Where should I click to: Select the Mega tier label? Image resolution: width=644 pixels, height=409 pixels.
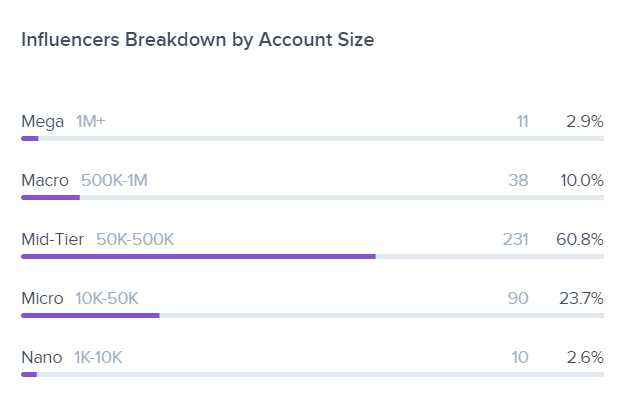pyautogui.click(x=43, y=122)
